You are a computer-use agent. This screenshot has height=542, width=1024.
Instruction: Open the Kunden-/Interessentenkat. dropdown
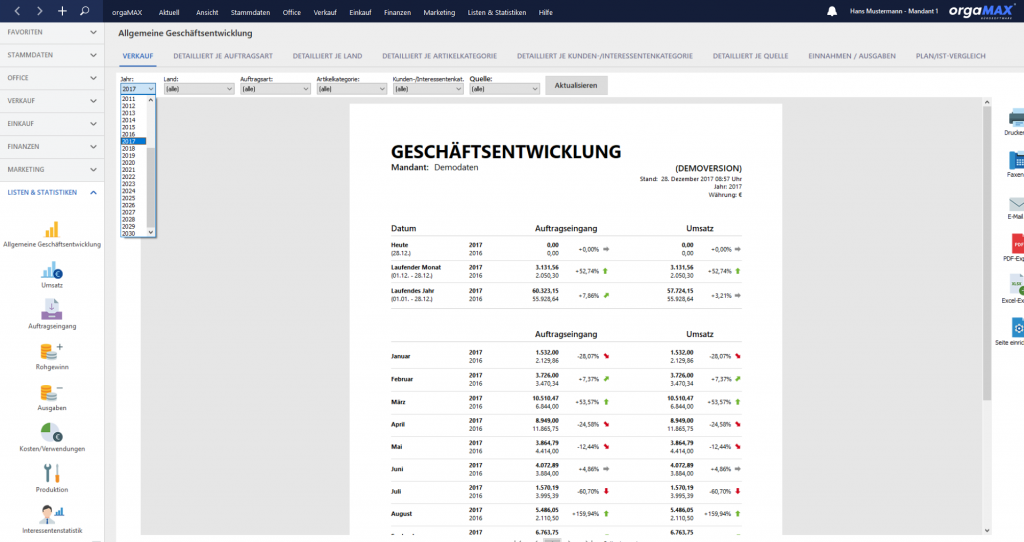[428, 89]
